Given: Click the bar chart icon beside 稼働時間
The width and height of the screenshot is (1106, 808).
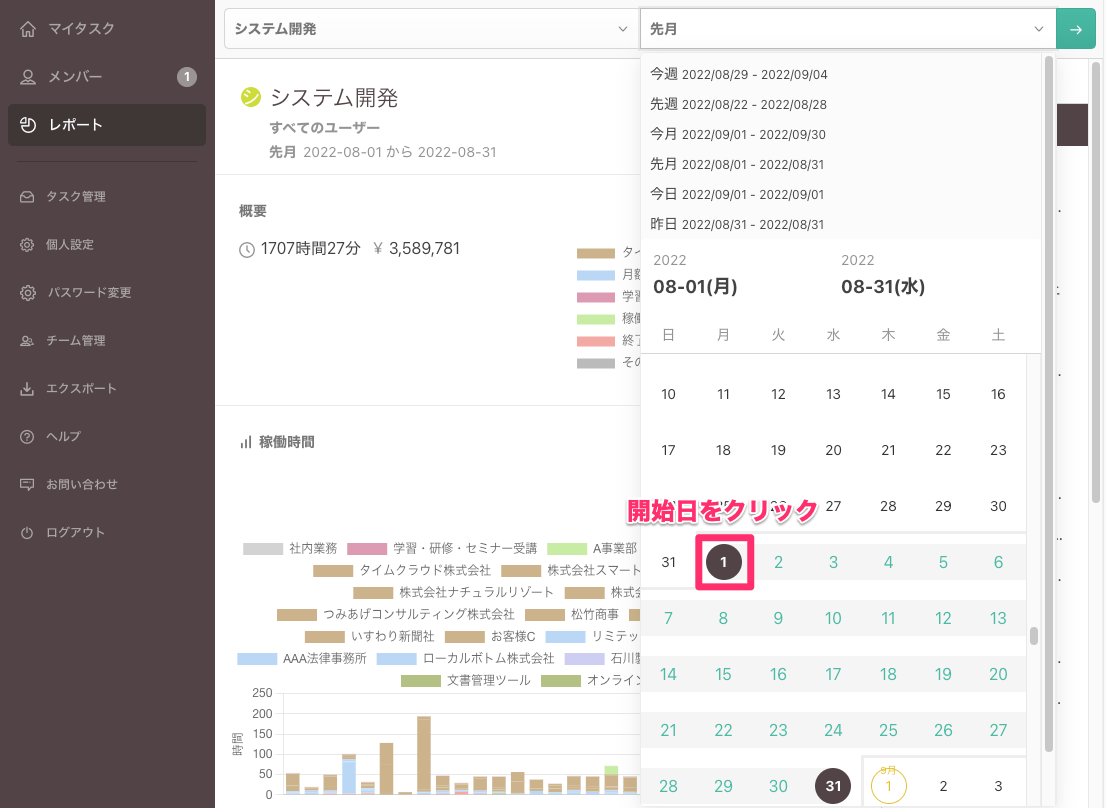Looking at the screenshot, I should pyautogui.click(x=248, y=441).
